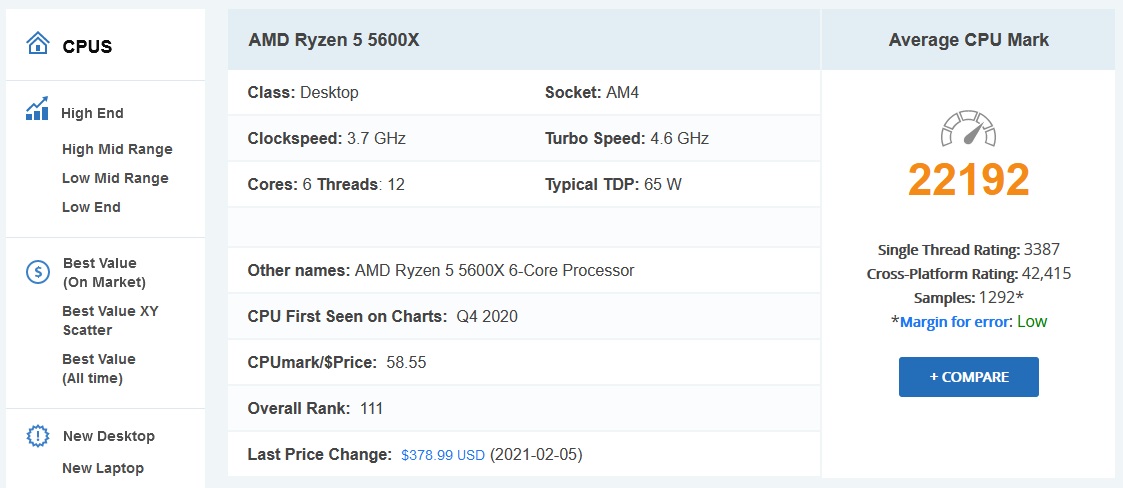Open Best Value (On Market) chart
This screenshot has width=1123, height=488.
105,272
